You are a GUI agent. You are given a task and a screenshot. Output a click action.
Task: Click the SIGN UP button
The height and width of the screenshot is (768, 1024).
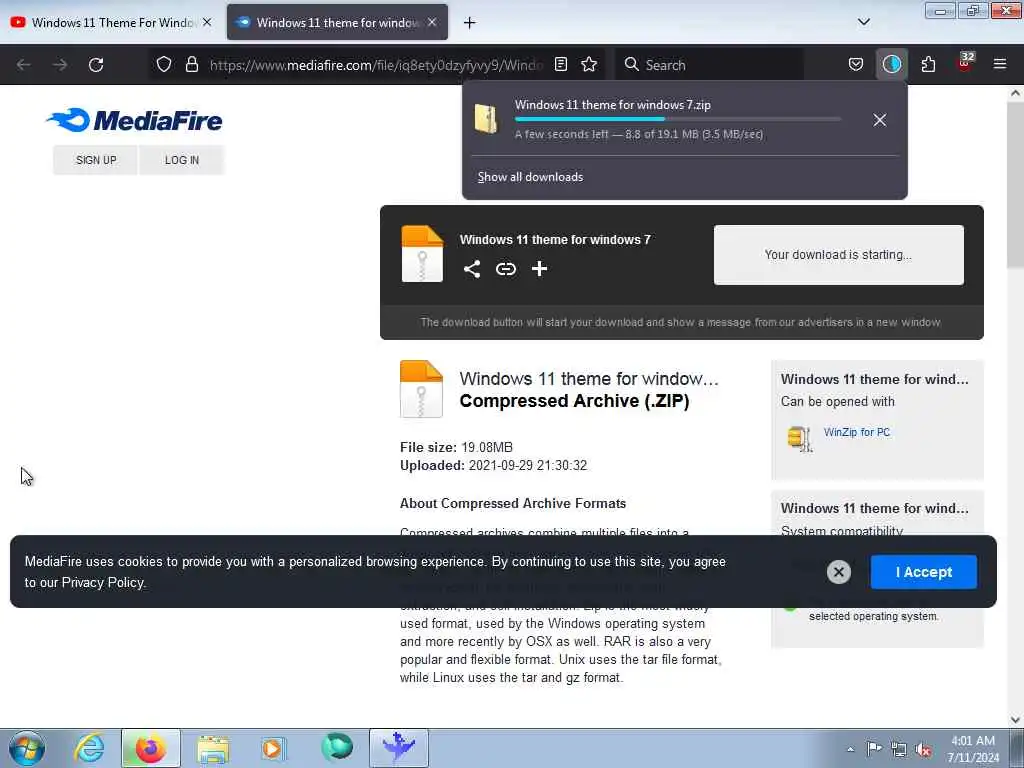96,160
